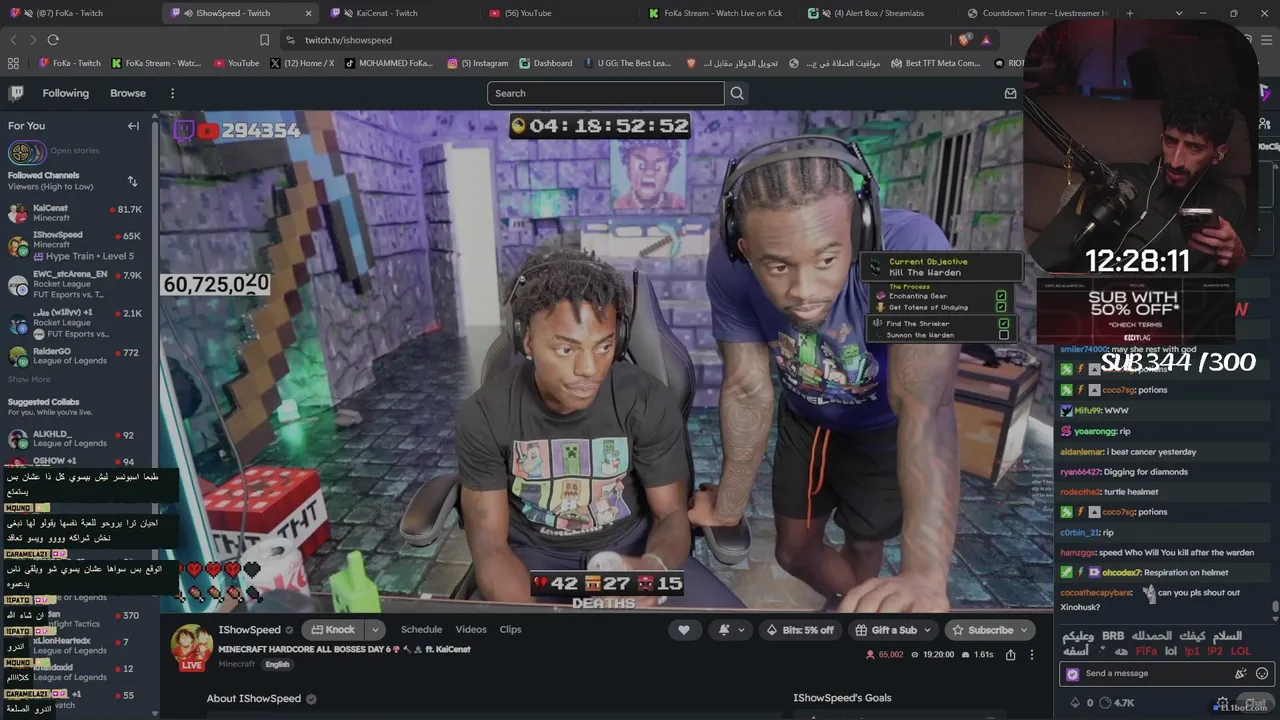Toggle the Get Totems of Undying checkbox
Screen dimensions: 1280x720
(1001, 308)
